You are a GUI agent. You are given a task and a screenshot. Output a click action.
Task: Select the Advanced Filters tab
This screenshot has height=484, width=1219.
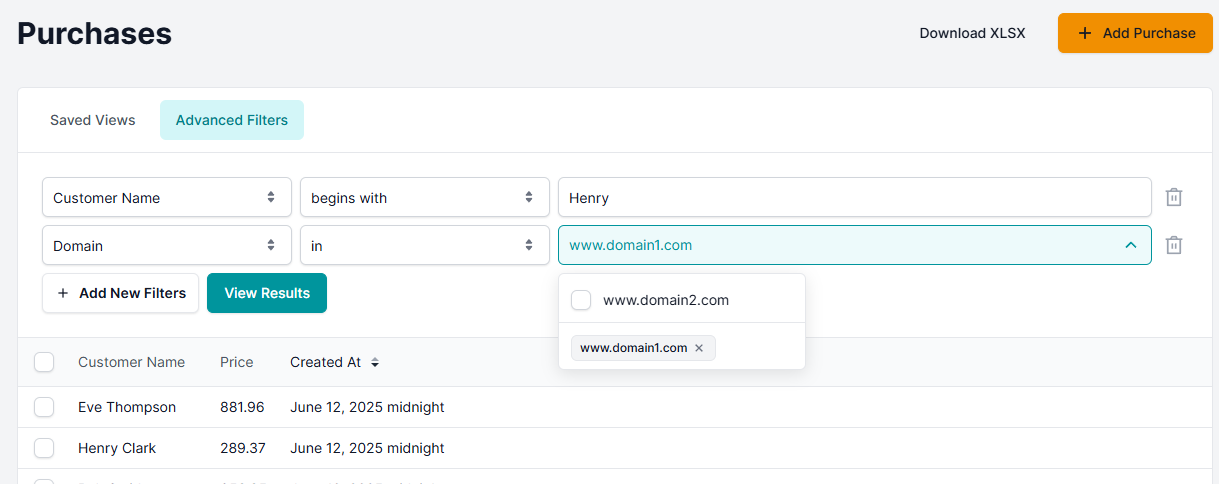click(x=232, y=120)
